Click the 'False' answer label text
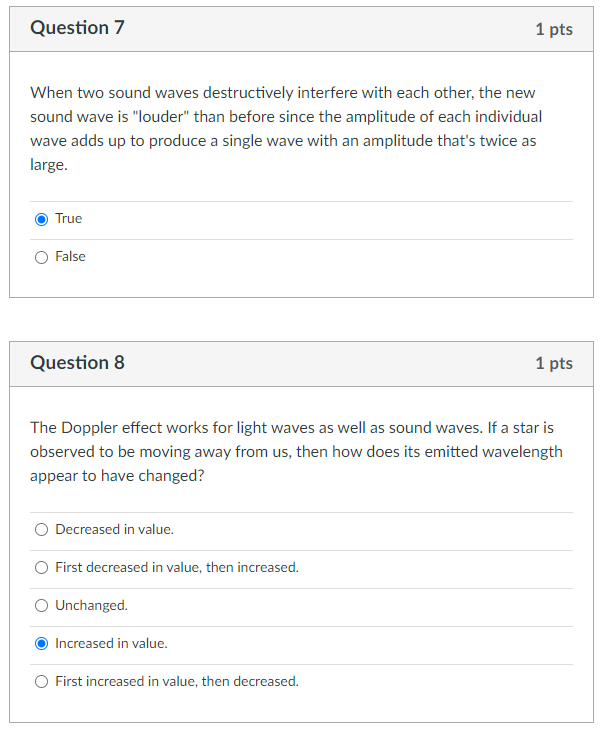Screen dimensions: 608x731 70,256
